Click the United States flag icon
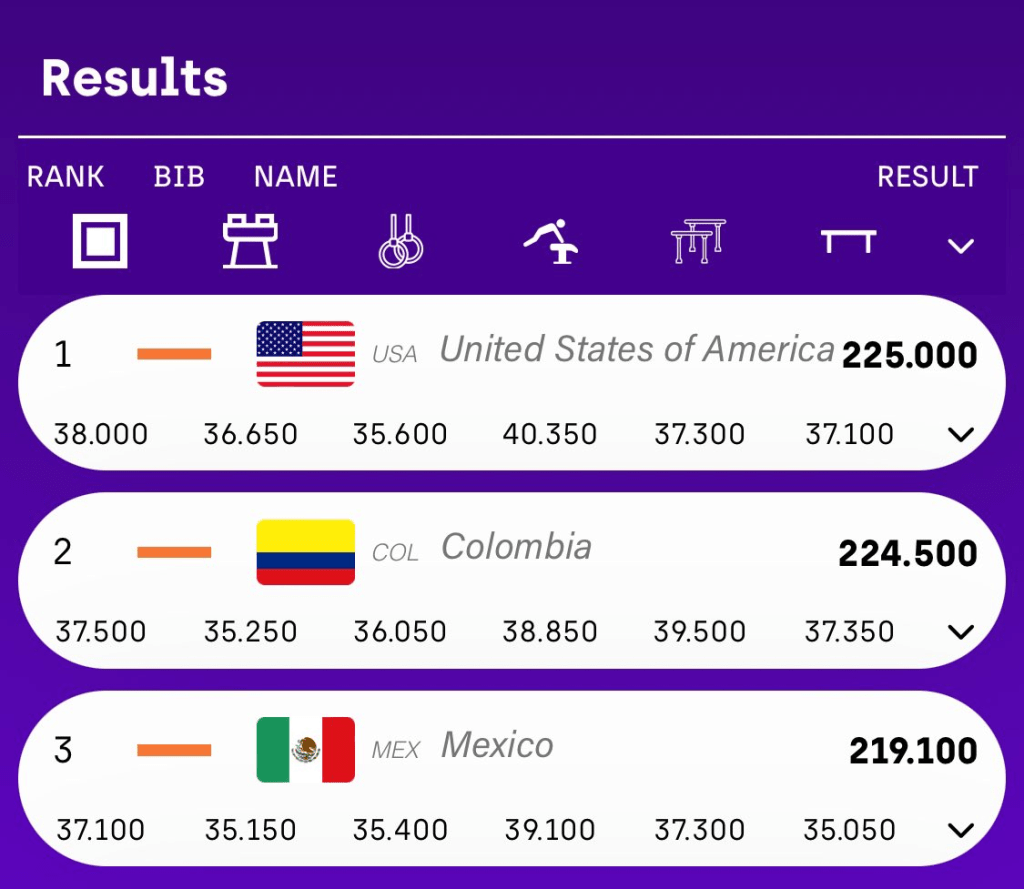The height and width of the screenshot is (889, 1024). pyautogui.click(x=306, y=353)
